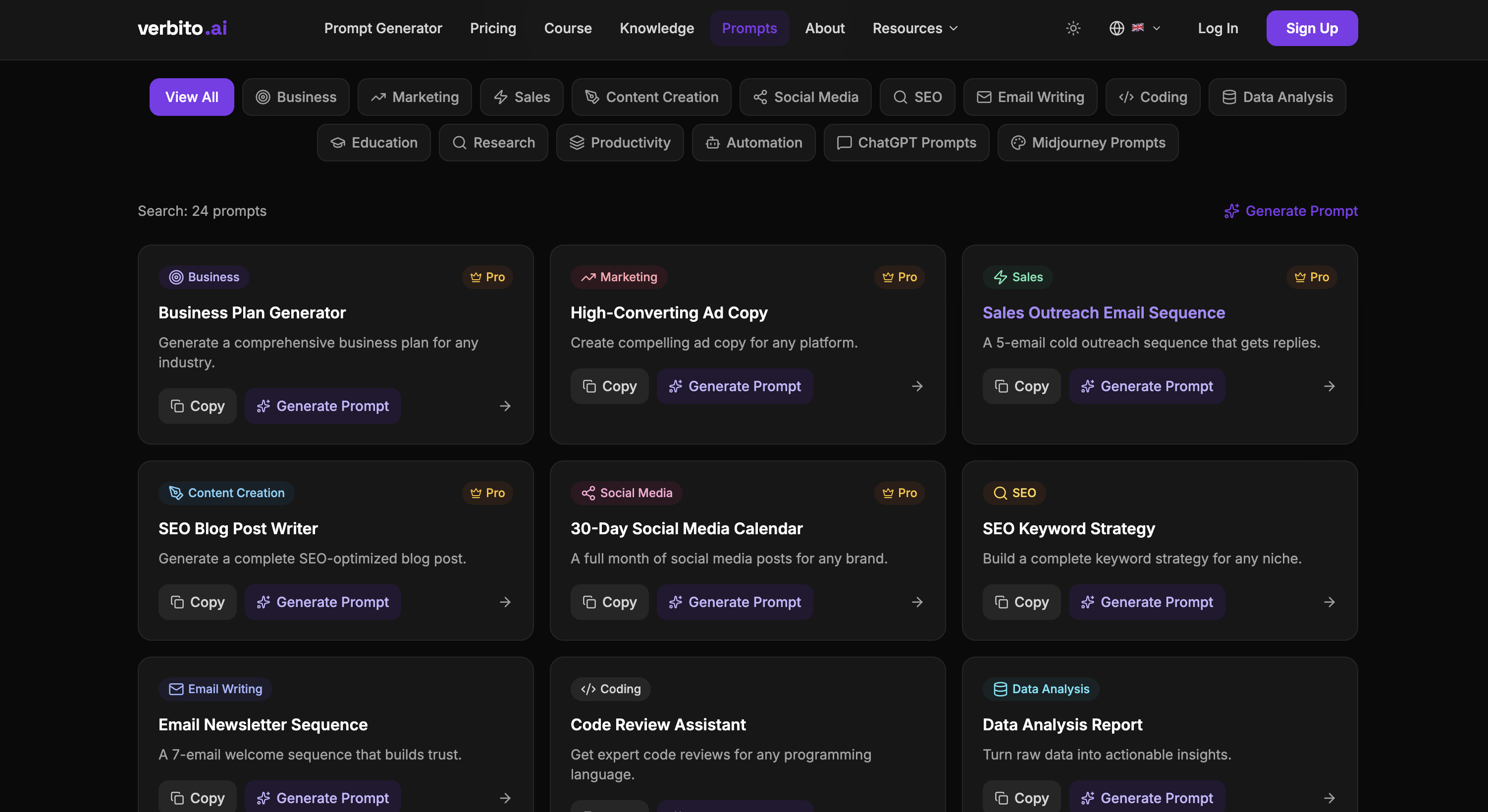Click Pro crown badge on Business card
1488x812 pixels.
[x=487, y=277]
